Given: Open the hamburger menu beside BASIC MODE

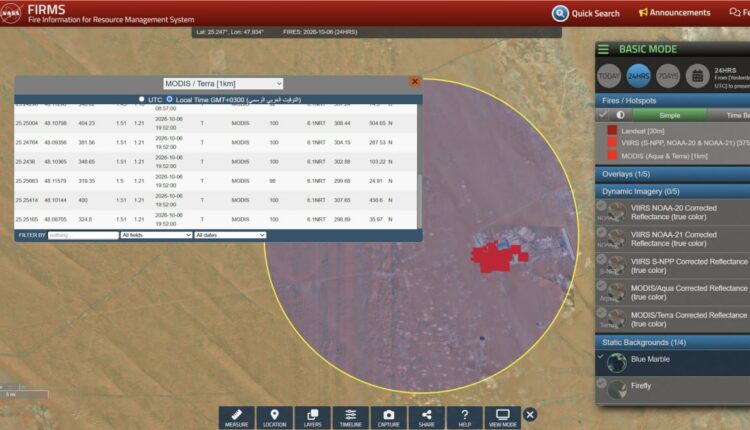Looking at the screenshot, I should (x=604, y=49).
